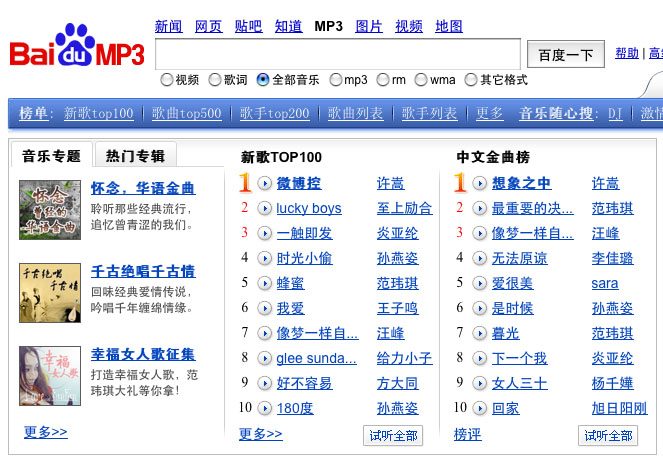This screenshot has width=663, height=462.
Task: Play the song 蜂蜜
Action: 265,283
